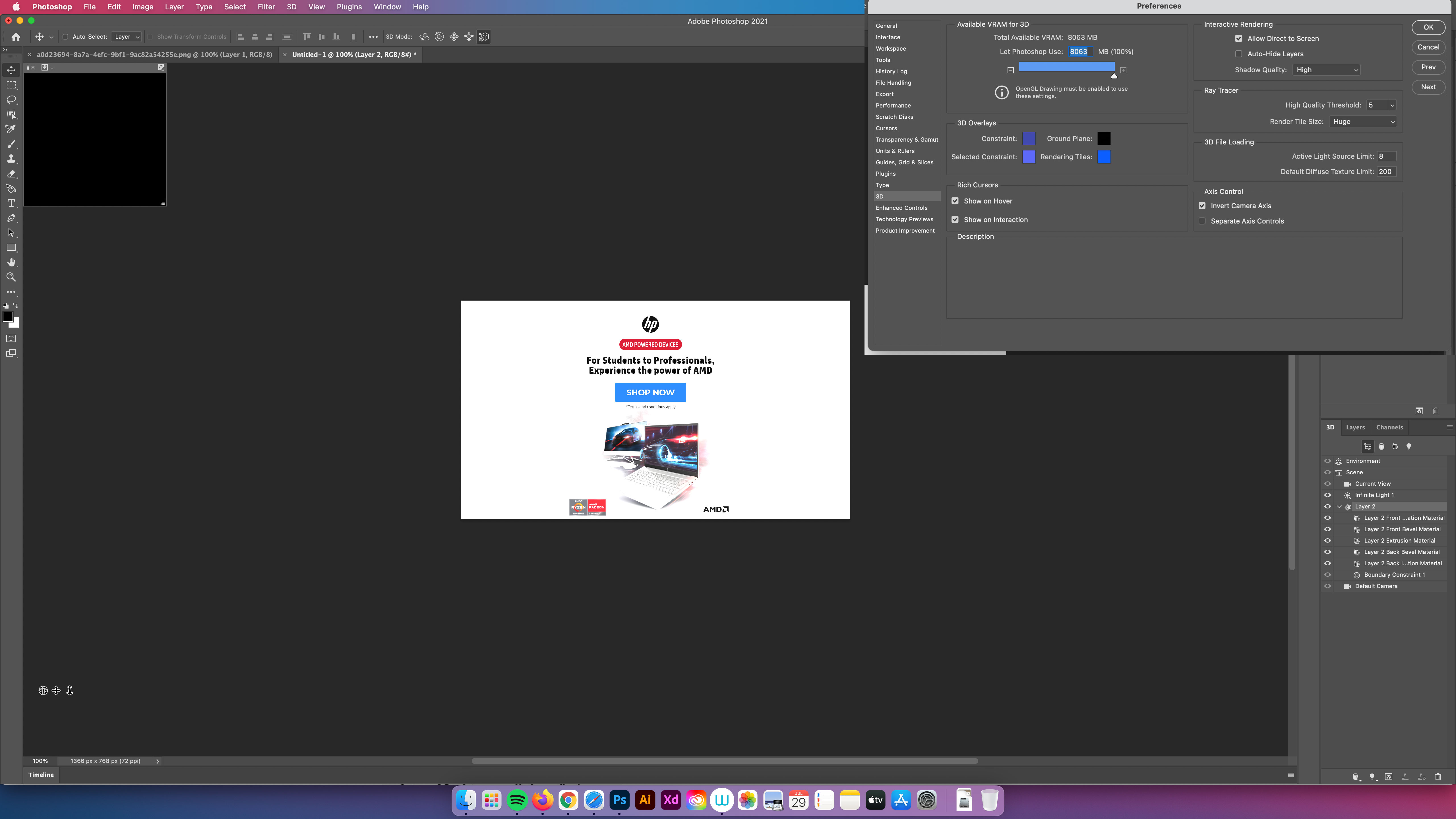Enable Separate Axis Controls checkbox
Image resolution: width=1456 pixels, height=819 pixels.
click(x=1202, y=221)
